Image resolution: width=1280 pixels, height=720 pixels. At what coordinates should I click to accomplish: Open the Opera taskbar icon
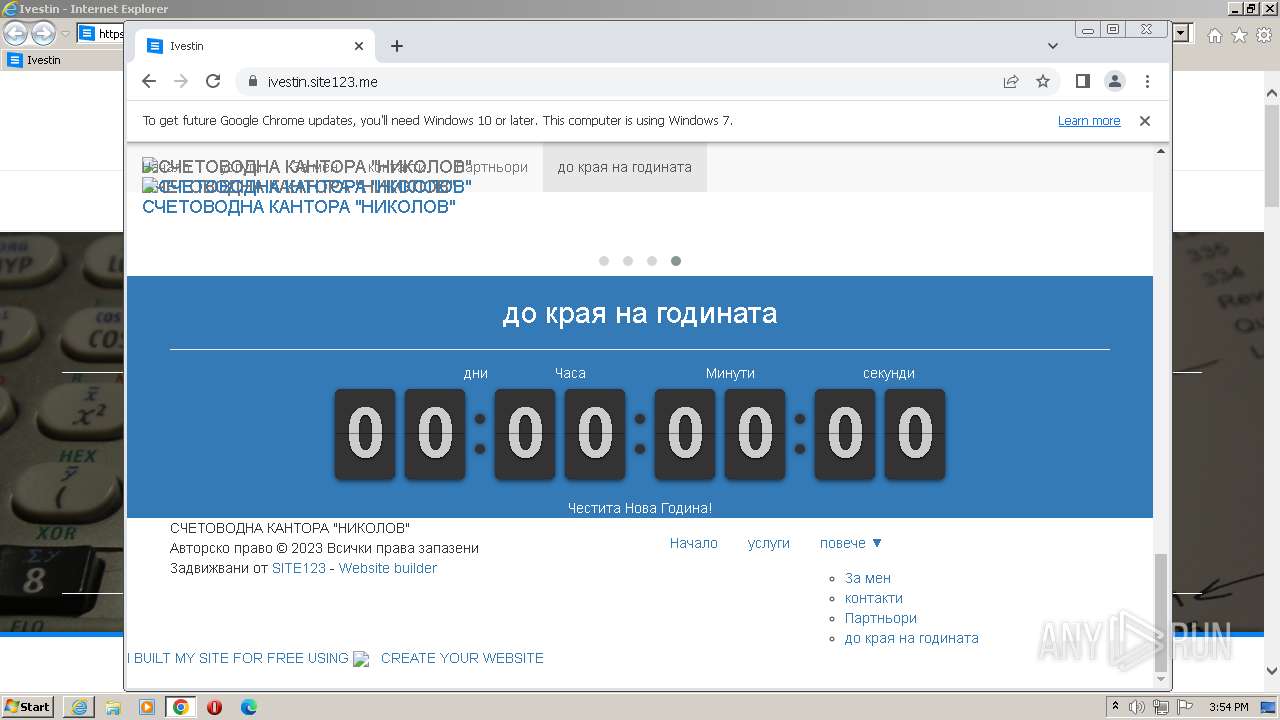[214, 707]
